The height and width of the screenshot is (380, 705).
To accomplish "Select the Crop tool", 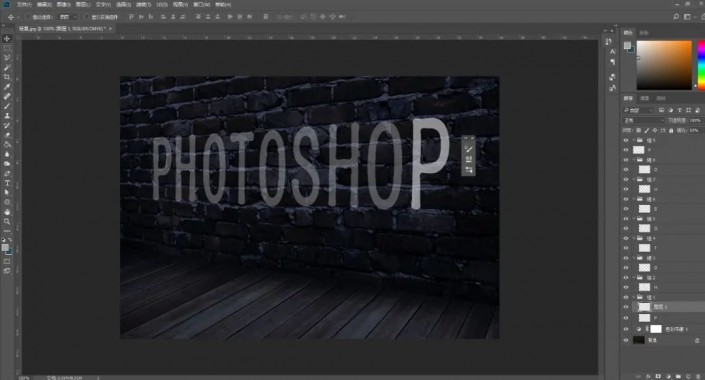I will [7, 77].
